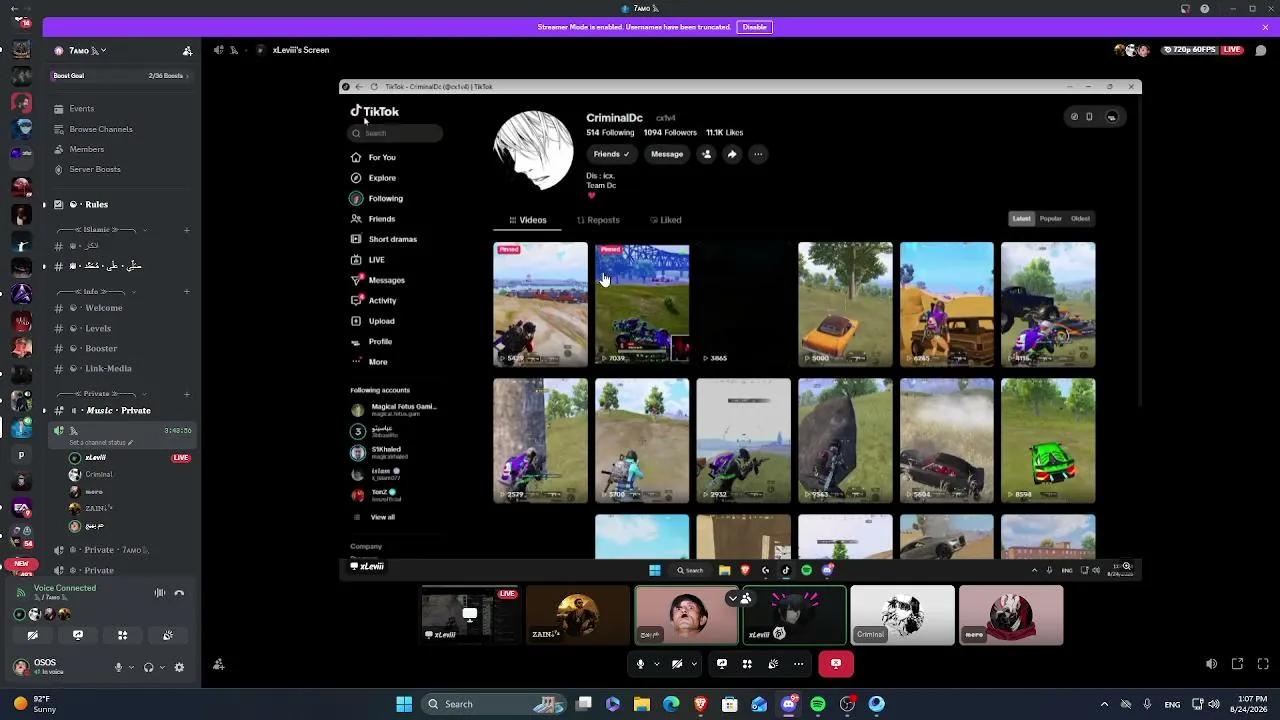
Task: Stop watching stream with red button
Action: [836, 663]
